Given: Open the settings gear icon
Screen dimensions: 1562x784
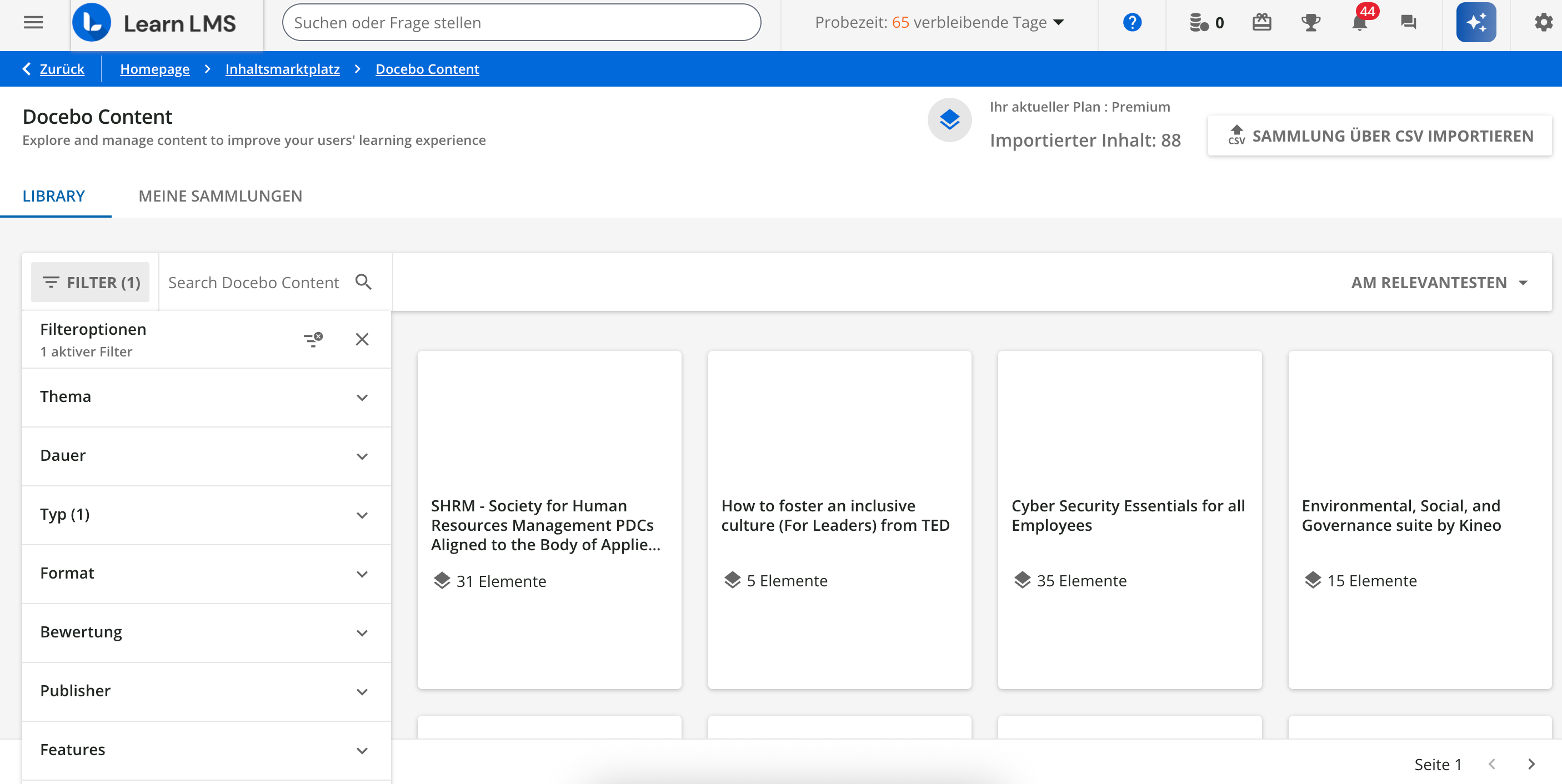Looking at the screenshot, I should (x=1543, y=23).
